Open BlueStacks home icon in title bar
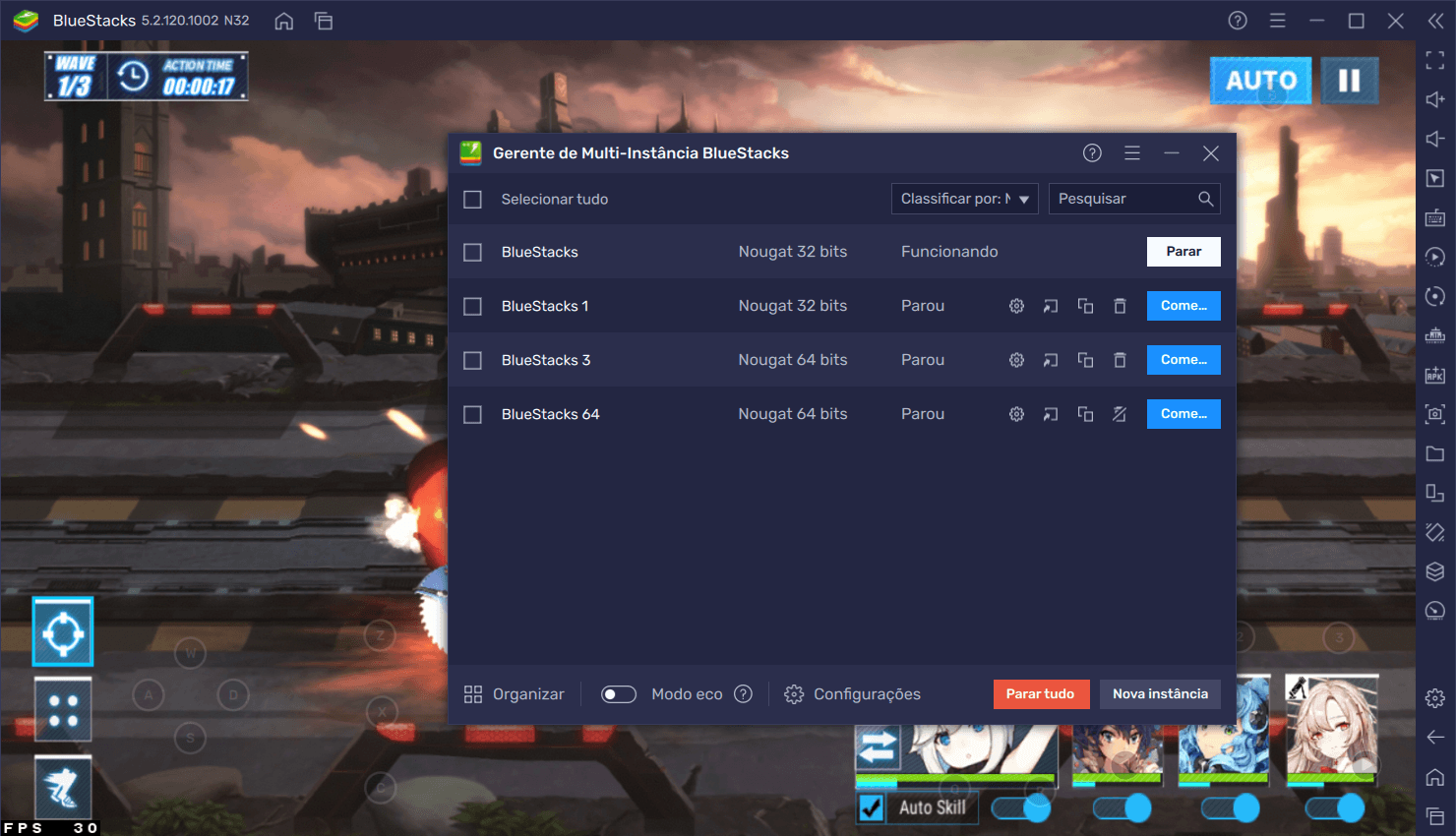The image size is (1456, 836). 283,21
